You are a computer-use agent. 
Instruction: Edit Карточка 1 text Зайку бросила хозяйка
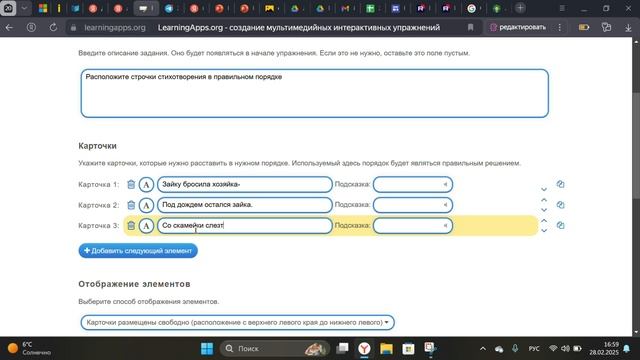244,184
